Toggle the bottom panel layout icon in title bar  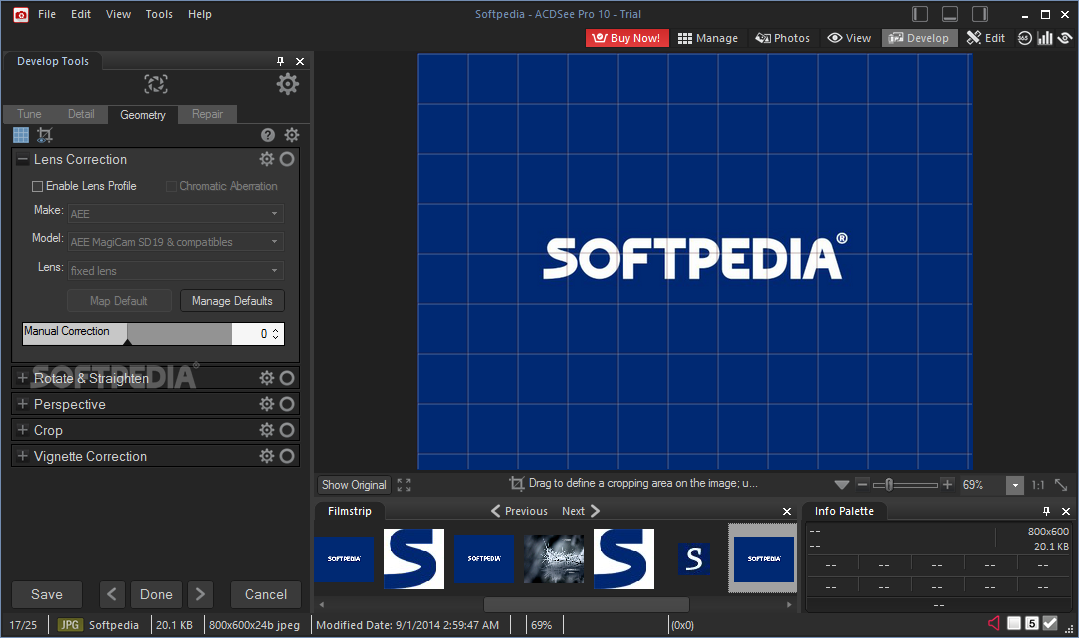click(950, 14)
